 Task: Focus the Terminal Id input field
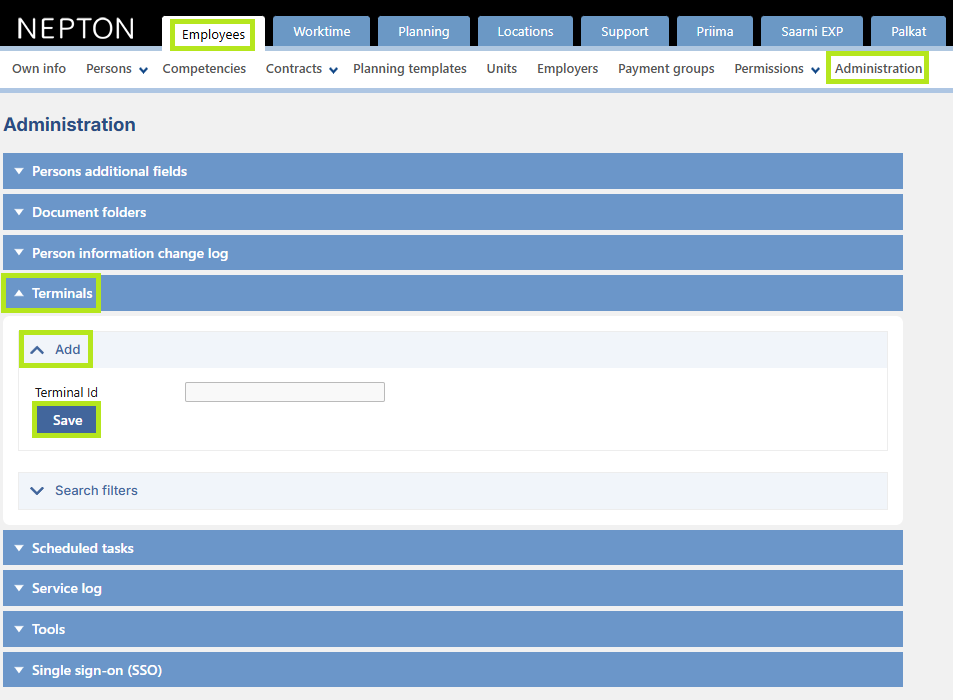coord(284,392)
